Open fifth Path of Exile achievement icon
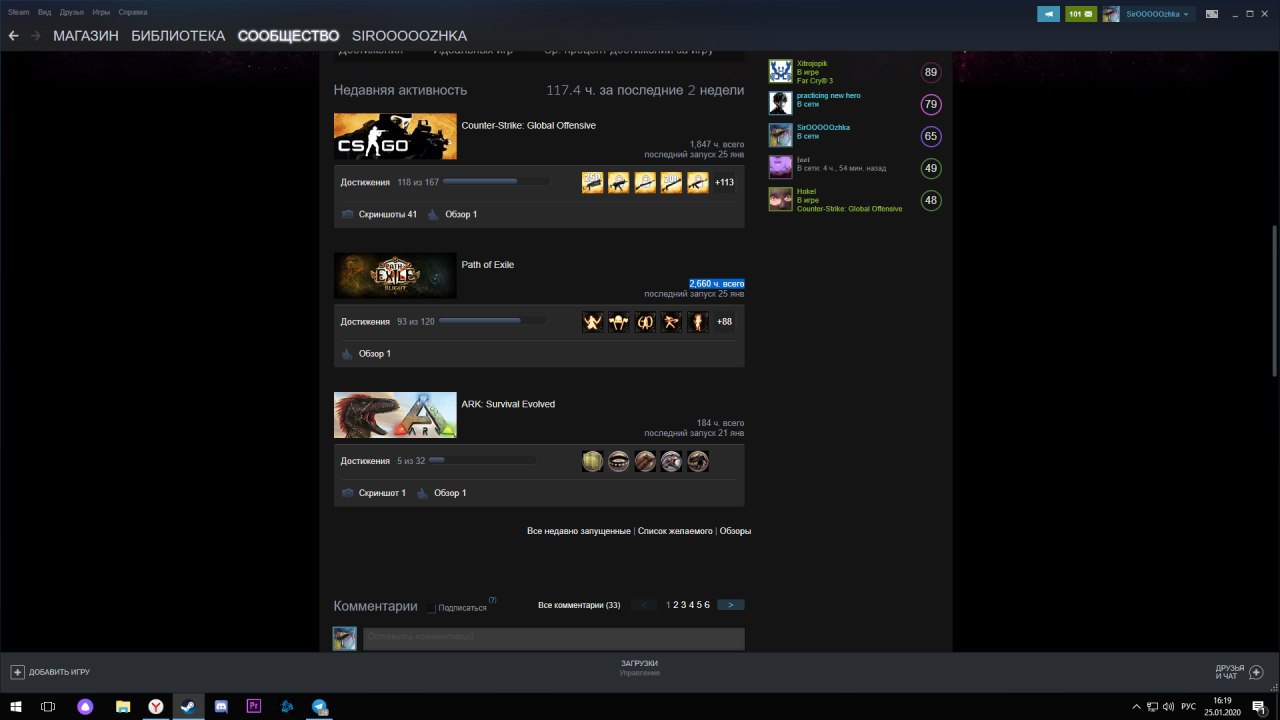The width and height of the screenshot is (1280, 720). (x=698, y=322)
